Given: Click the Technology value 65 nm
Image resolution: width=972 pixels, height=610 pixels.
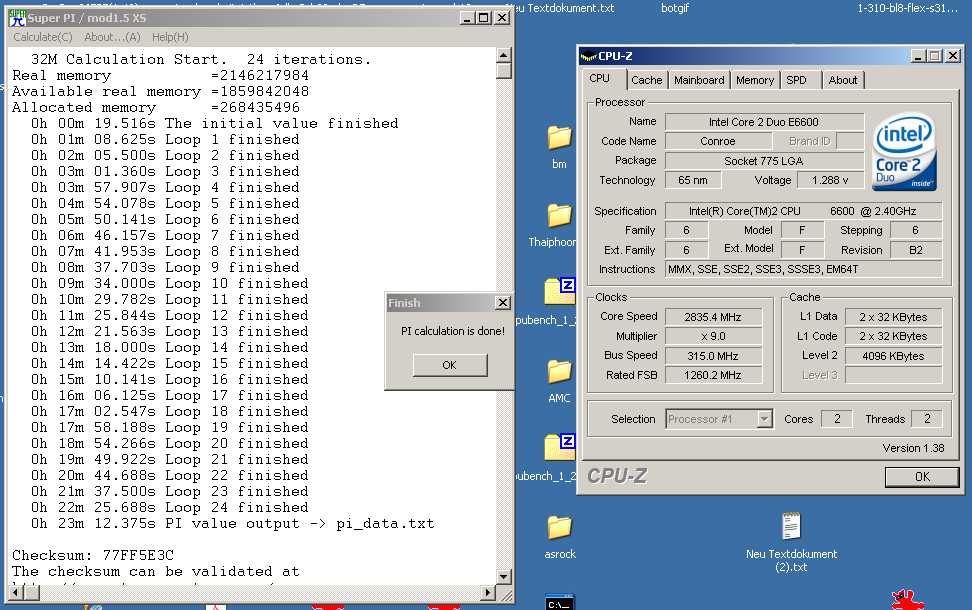Looking at the screenshot, I should click(692, 180).
